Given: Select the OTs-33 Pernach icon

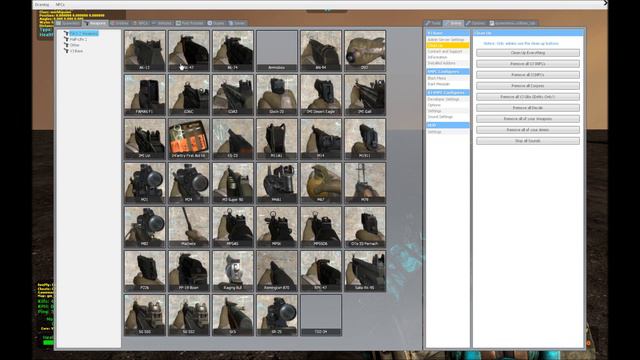Looking at the screenshot, I should (x=365, y=227).
